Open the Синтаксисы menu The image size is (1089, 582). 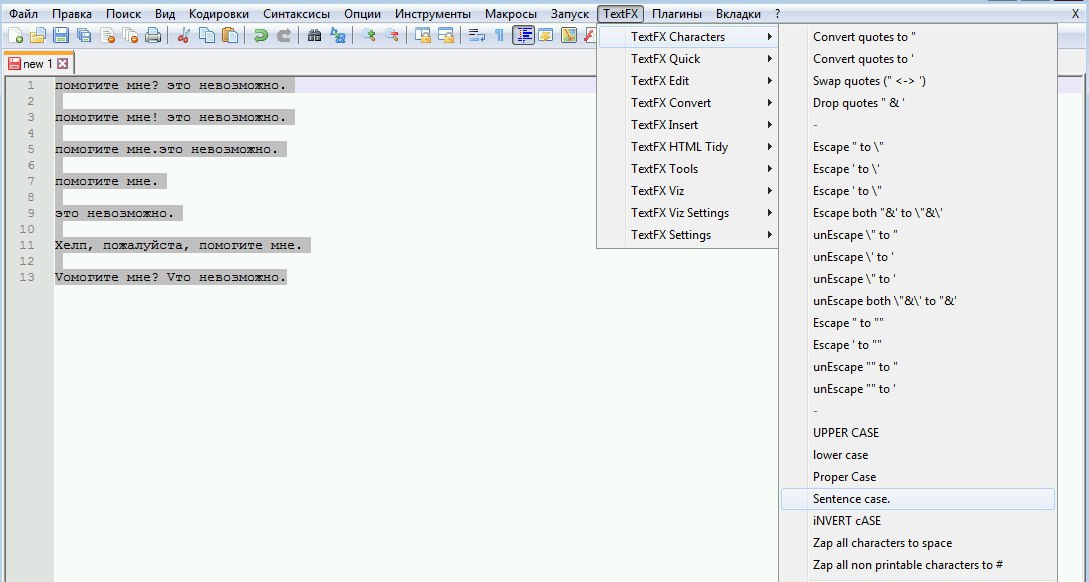point(297,14)
